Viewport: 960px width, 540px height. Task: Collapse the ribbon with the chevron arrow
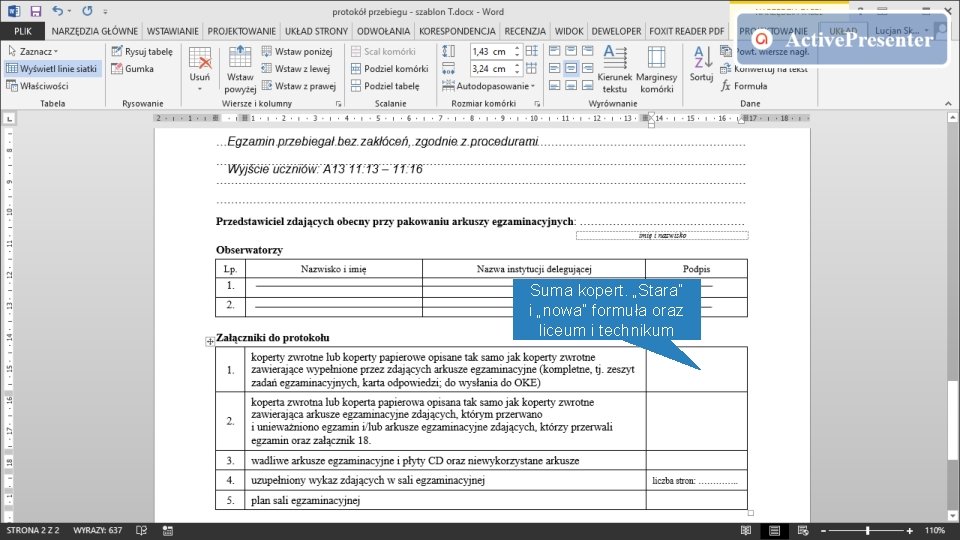tap(948, 103)
